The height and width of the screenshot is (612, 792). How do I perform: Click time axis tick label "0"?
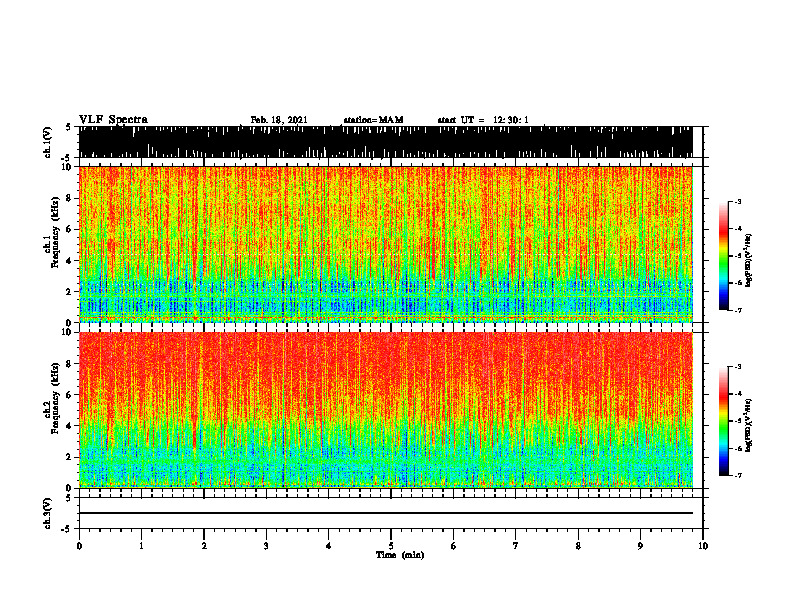tap(79, 546)
